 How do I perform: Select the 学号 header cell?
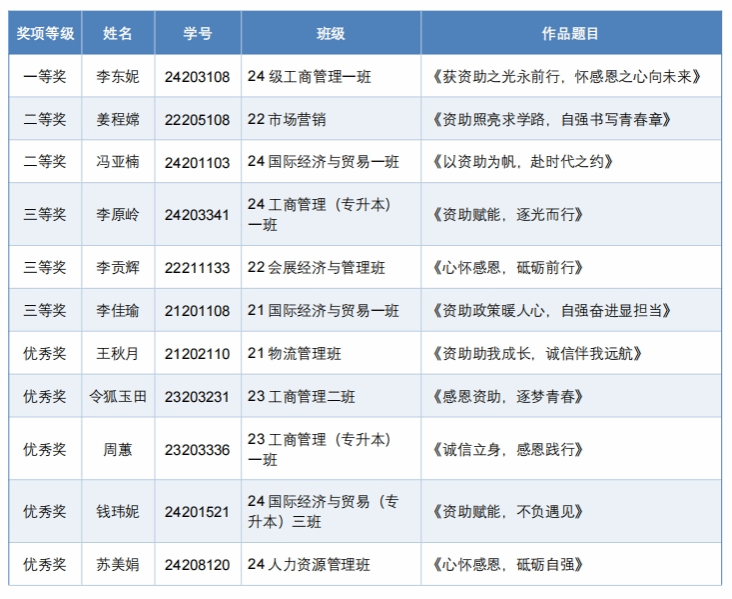pos(197,33)
